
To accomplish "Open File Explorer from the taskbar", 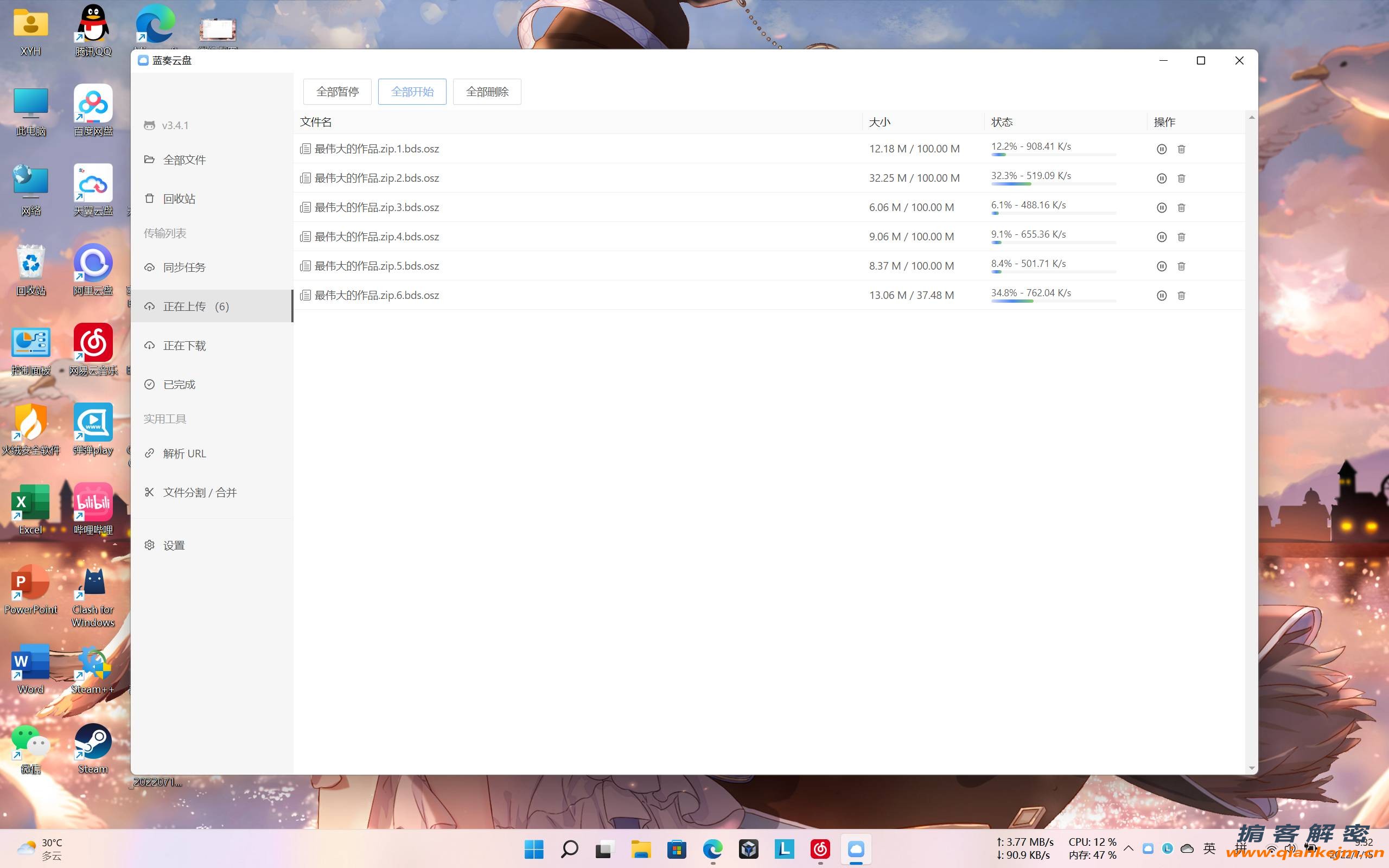I will pyautogui.click(x=641, y=849).
